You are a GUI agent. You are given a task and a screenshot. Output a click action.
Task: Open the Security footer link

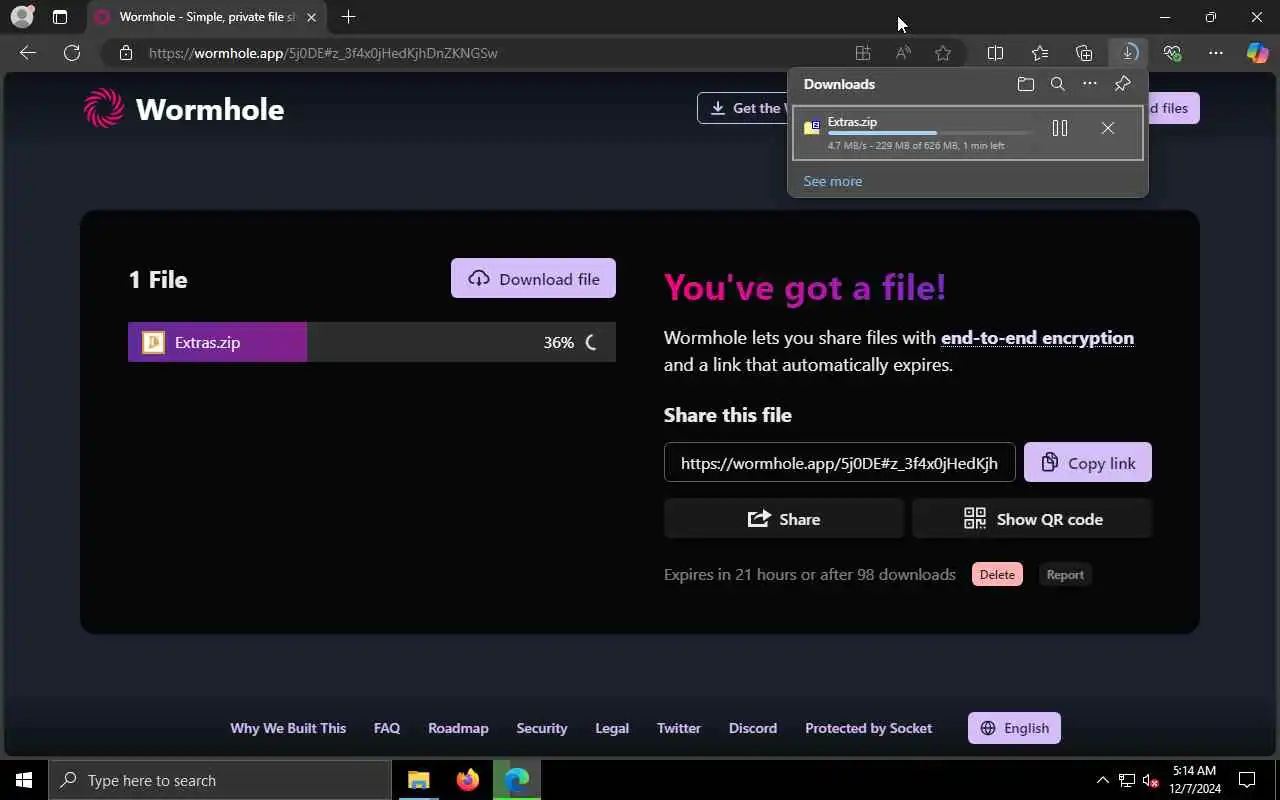tap(542, 728)
